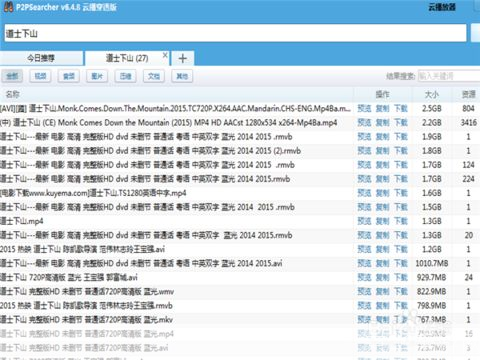
Task: Copy the 1.7GB result with 224 sources
Action: point(382,179)
